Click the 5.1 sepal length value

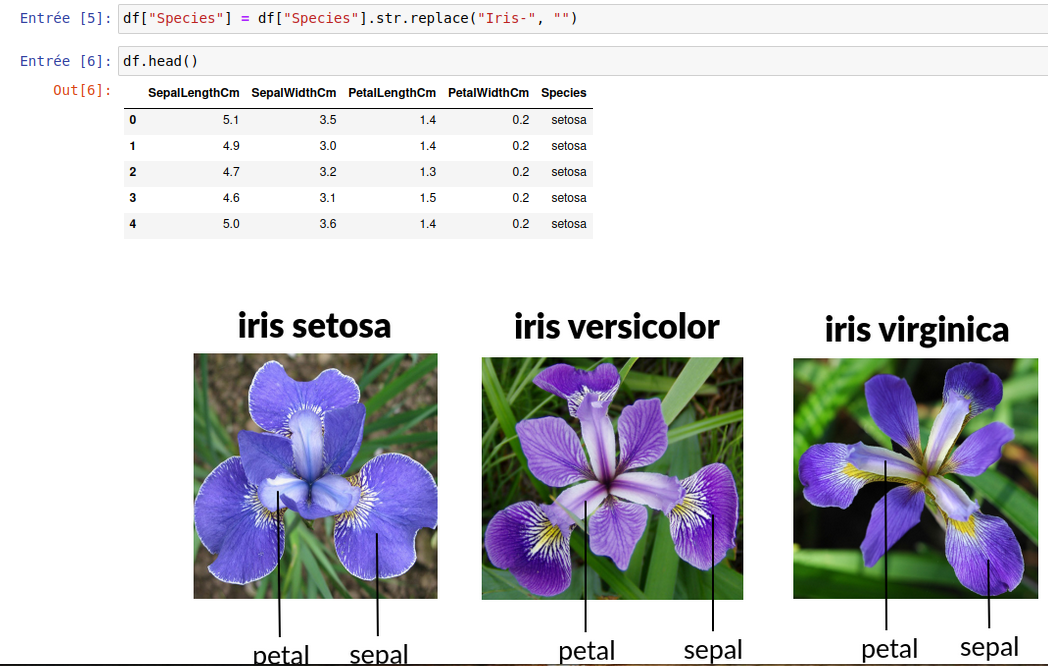231,120
